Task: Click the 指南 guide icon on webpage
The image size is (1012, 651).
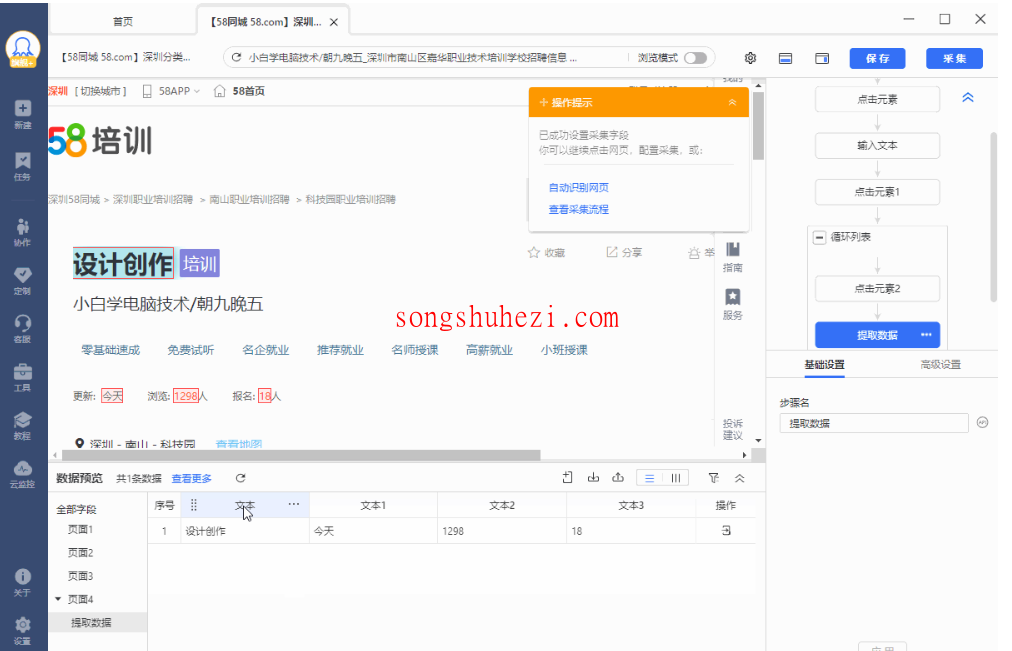Action: click(x=733, y=257)
